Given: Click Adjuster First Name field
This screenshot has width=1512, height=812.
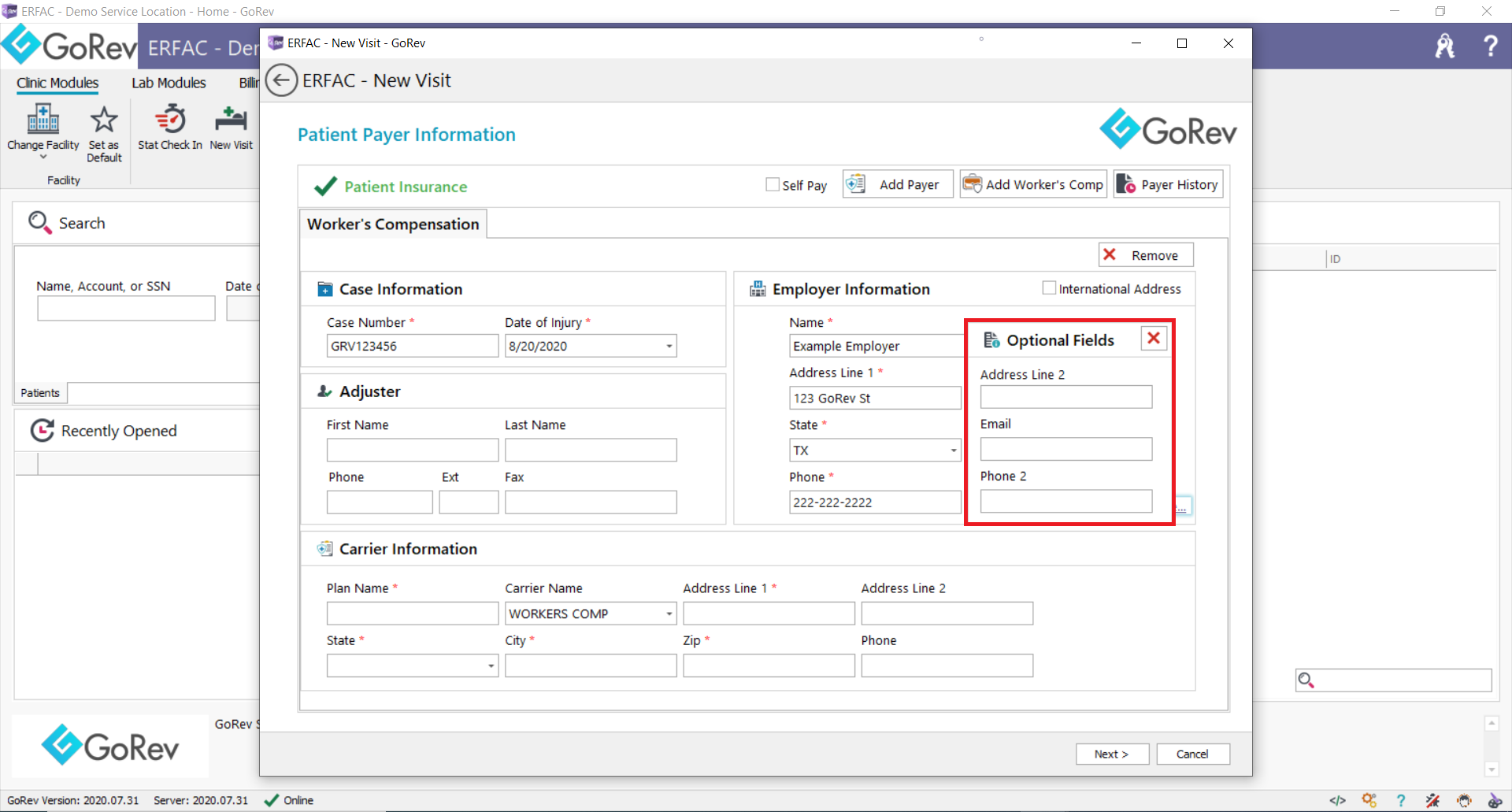Looking at the screenshot, I should [413, 450].
